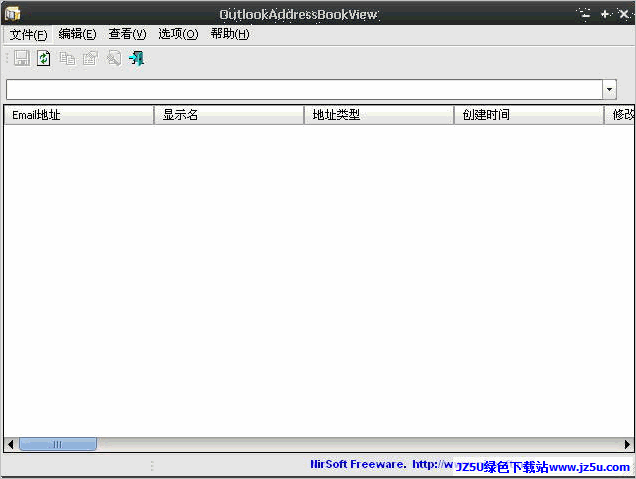The image size is (636, 479).
Task: Minimize the OutlookAddressBookView window
Action: point(584,14)
